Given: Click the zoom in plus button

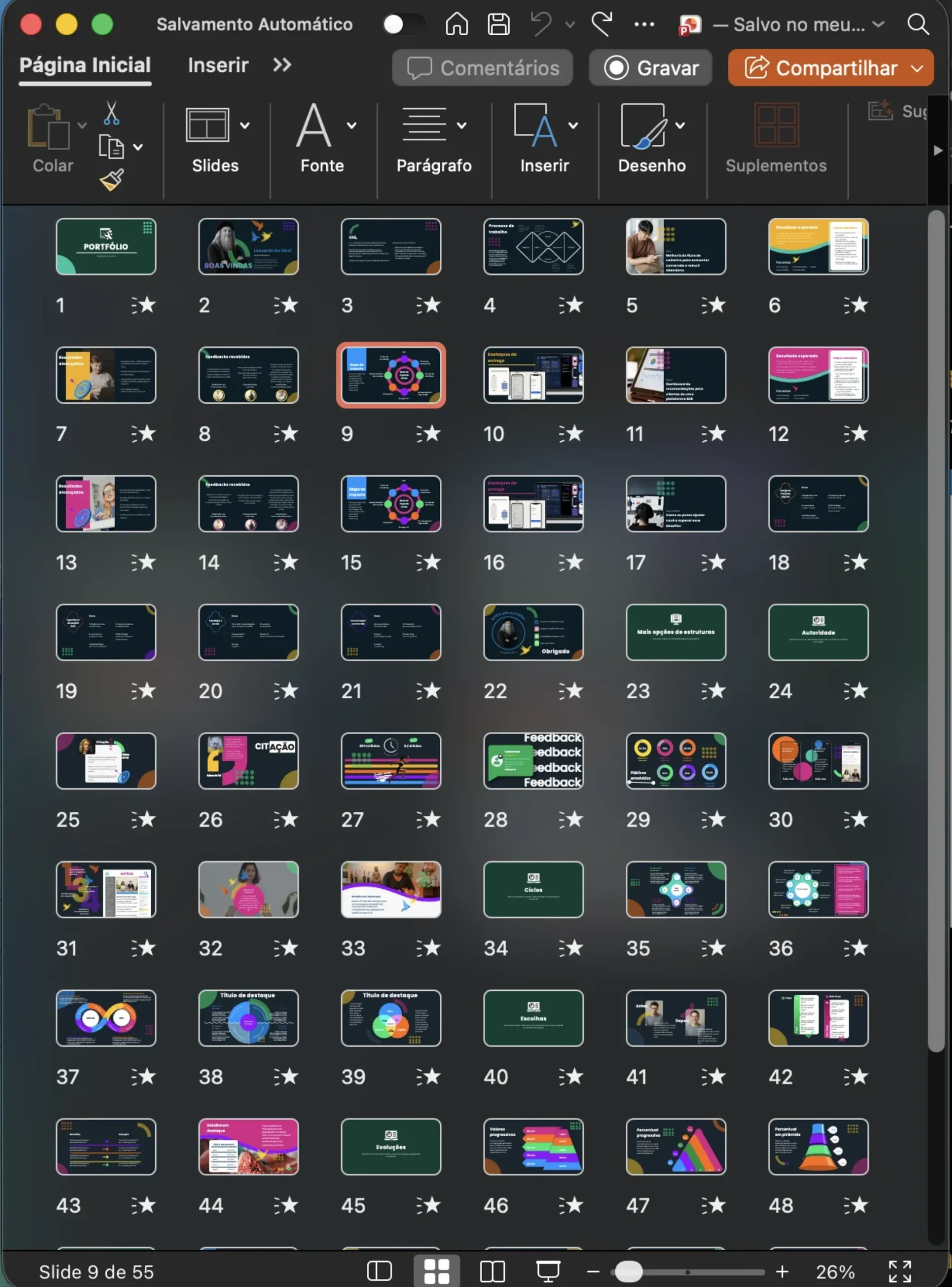Looking at the screenshot, I should click(782, 1271).
